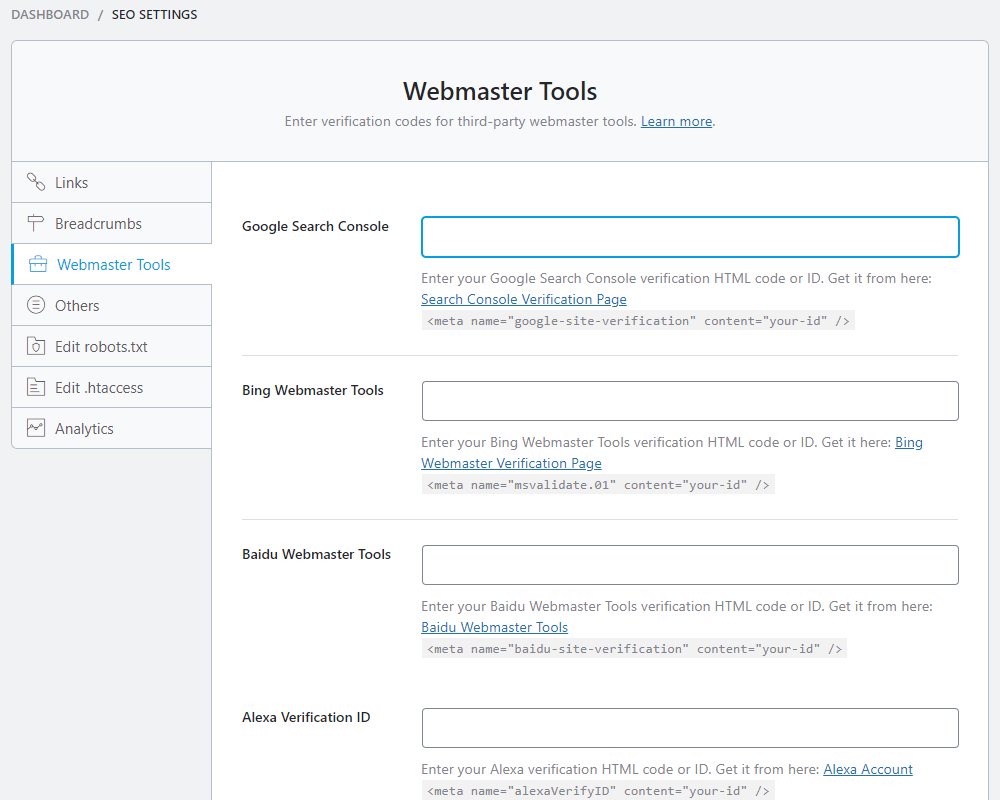Go to the Analytics tab
Image resolution: width=1000 pixels, height=800 pixels.
112,428
